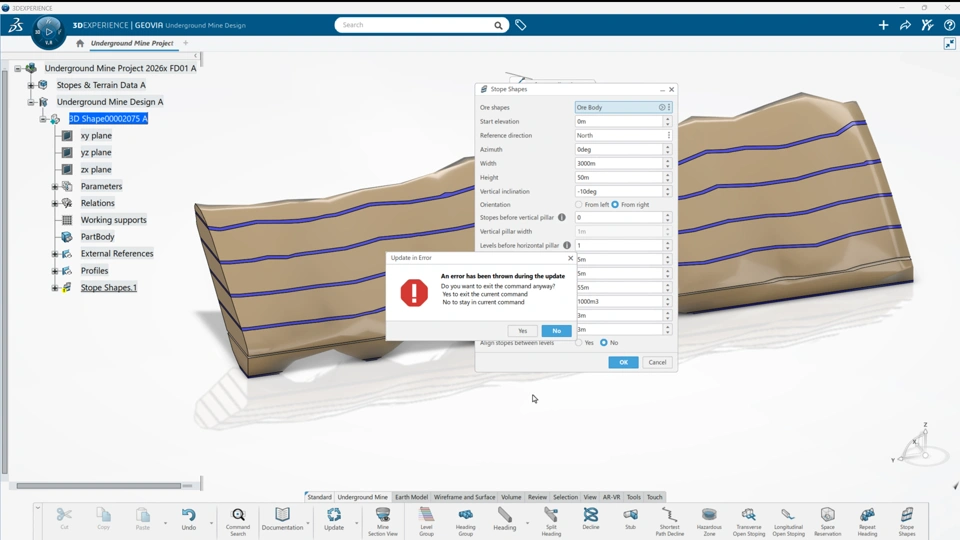Click the 3DEXPERIENCE compass icon
The image size is (960, 540).
pos(48,32)
